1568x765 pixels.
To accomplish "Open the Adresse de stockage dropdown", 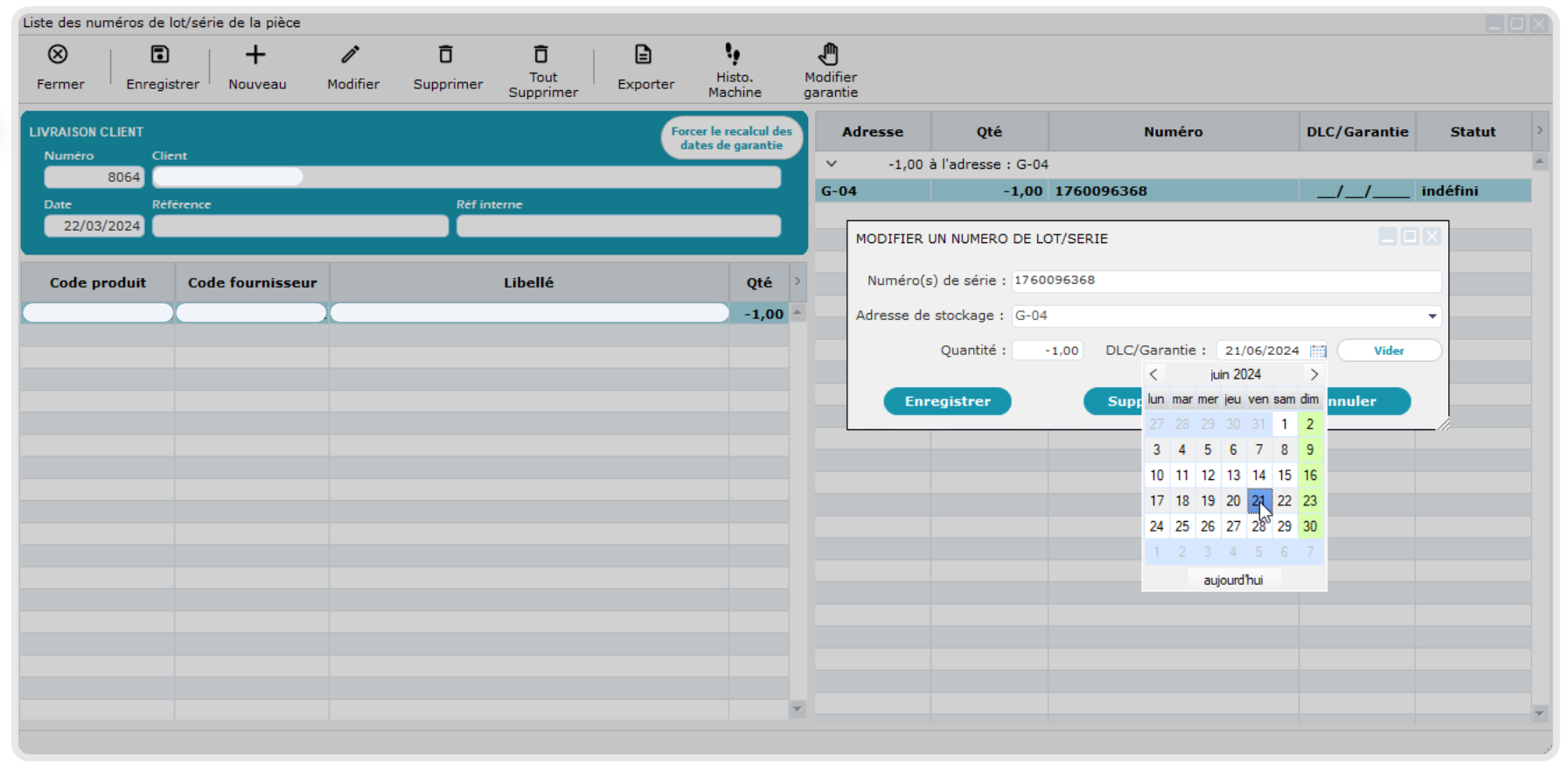I will pos(1432,316).
